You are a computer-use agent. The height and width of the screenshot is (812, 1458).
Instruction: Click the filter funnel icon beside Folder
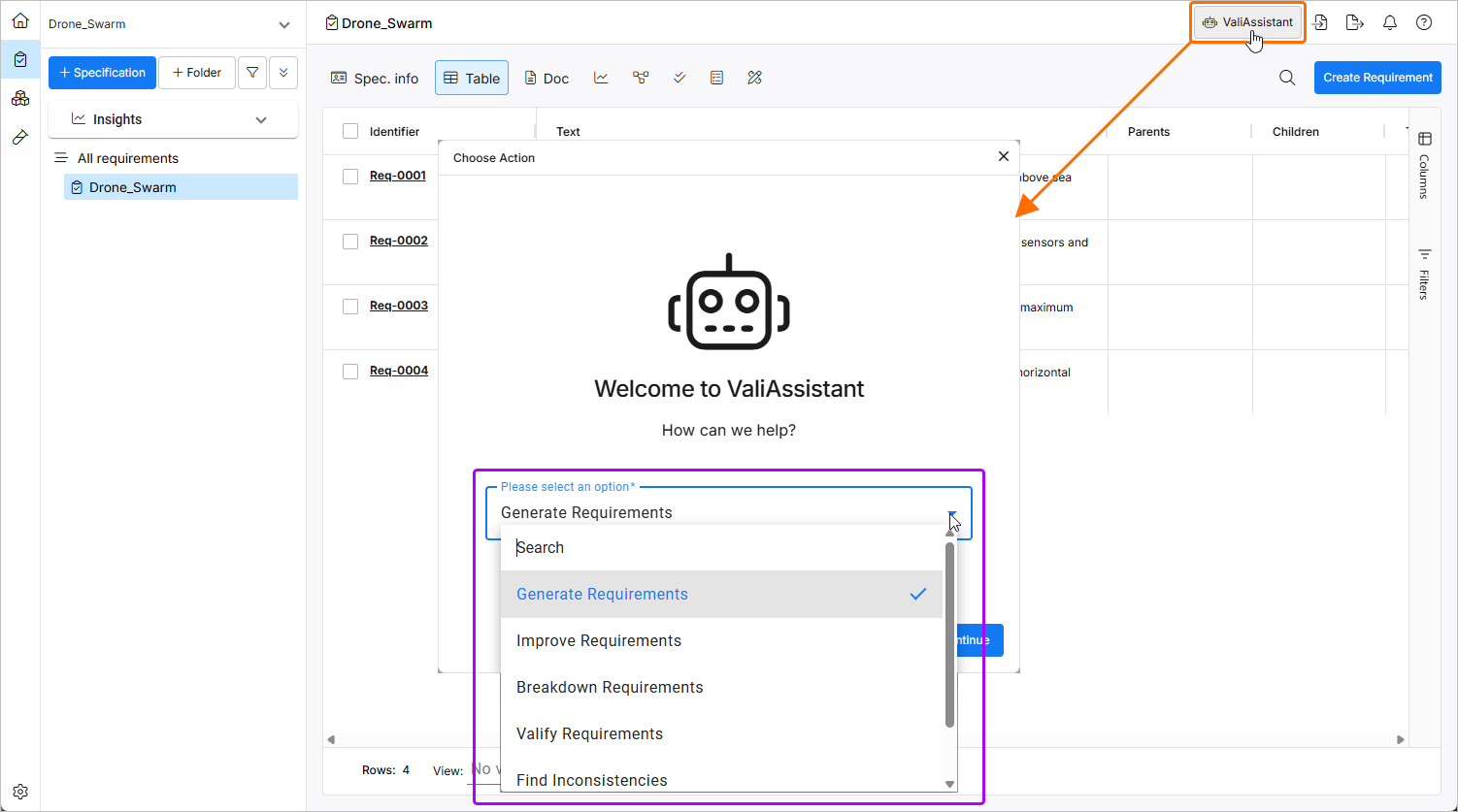tap(252, 73)
